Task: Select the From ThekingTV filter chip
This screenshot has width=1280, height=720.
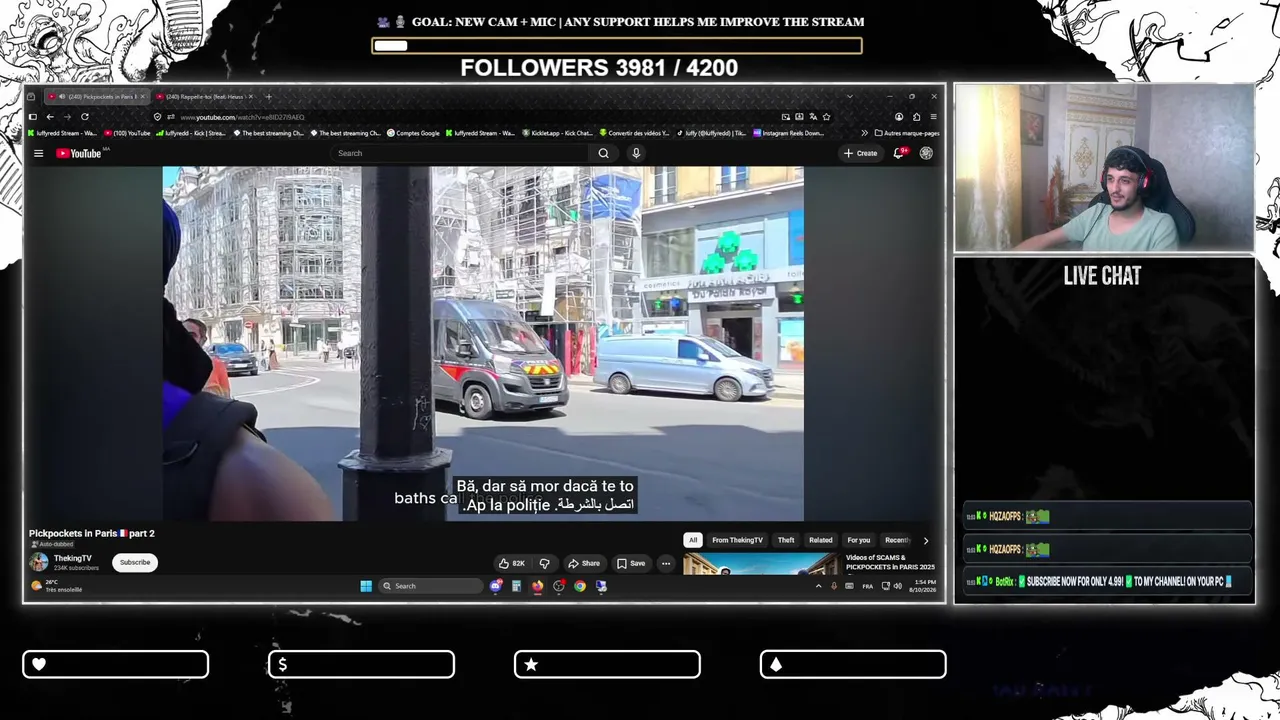Action: coord(737,540)
